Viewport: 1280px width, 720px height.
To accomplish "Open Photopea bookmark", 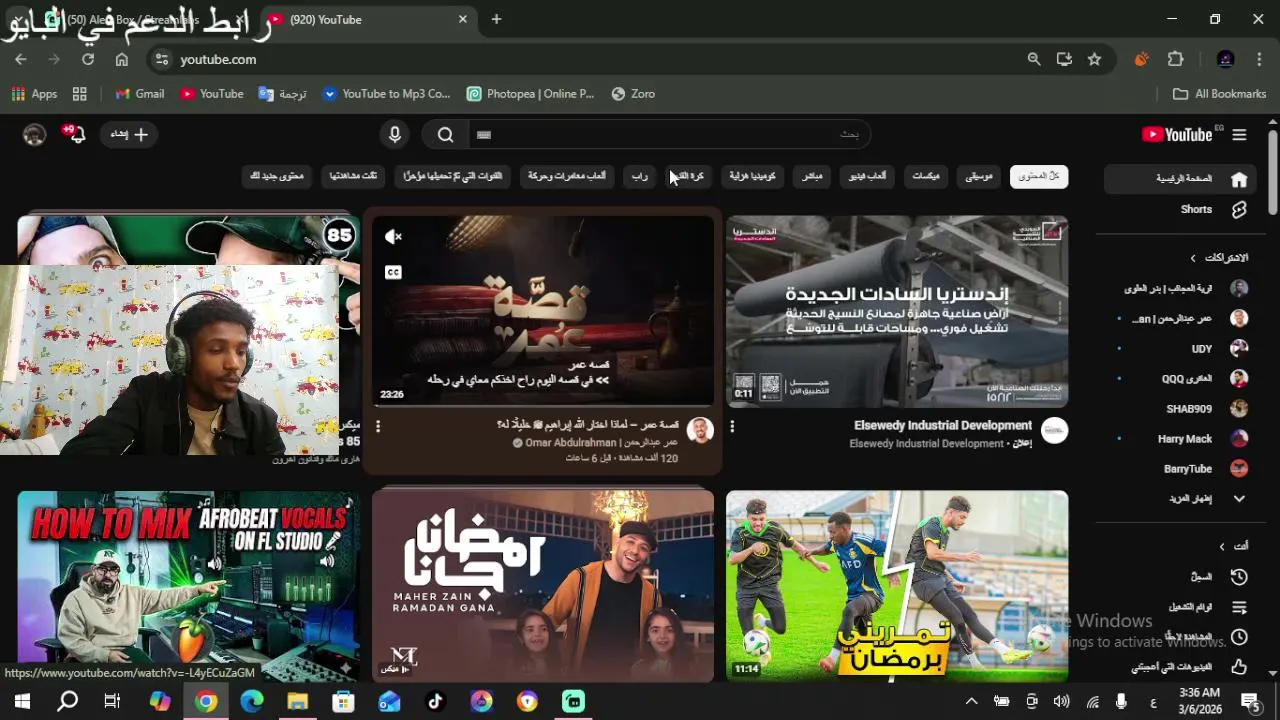I will (530, 94).
